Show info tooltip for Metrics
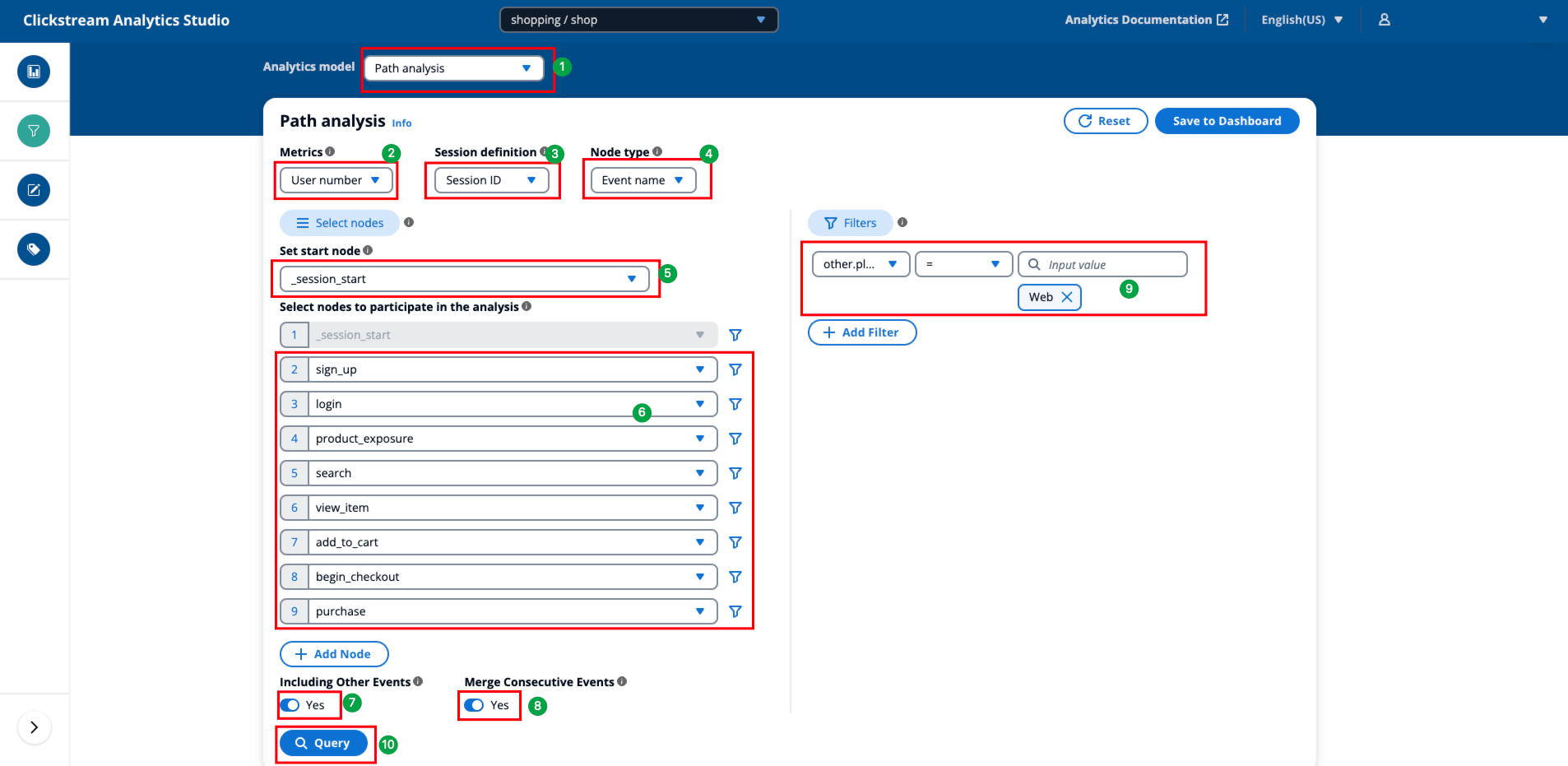 (330, 151)
